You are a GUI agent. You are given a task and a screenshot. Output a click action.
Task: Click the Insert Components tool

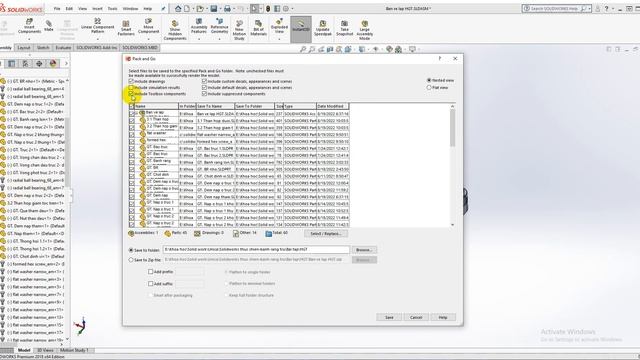29,26
